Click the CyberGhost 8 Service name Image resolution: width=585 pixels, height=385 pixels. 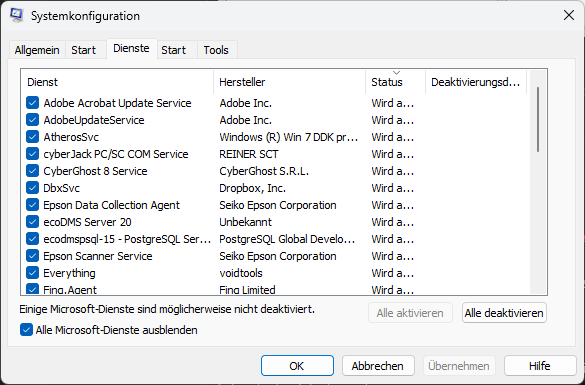pyautogui.click(x=95, y=171)
